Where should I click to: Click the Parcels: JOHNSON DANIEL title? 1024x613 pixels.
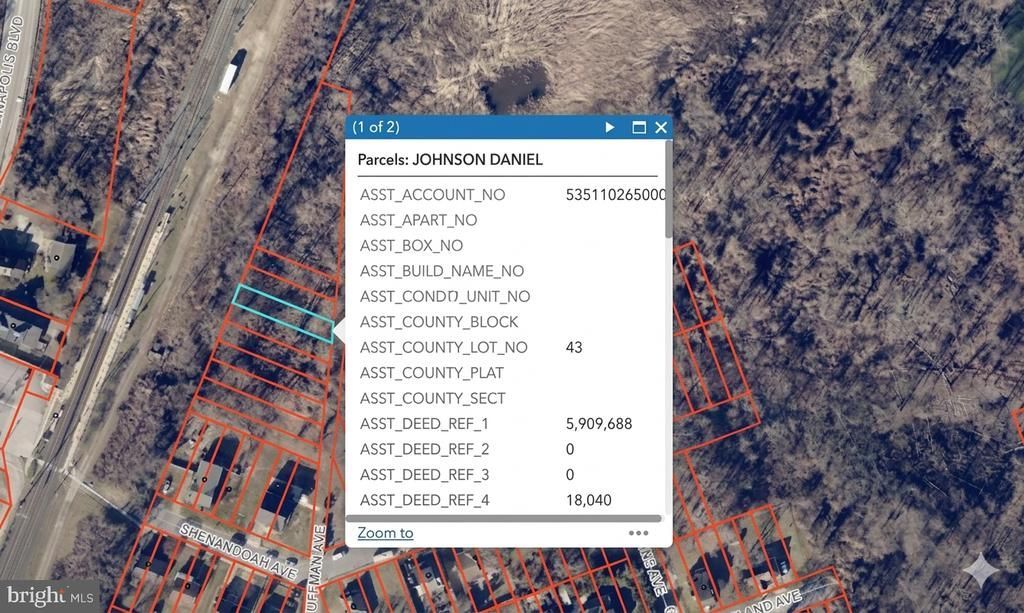point(450,159)
